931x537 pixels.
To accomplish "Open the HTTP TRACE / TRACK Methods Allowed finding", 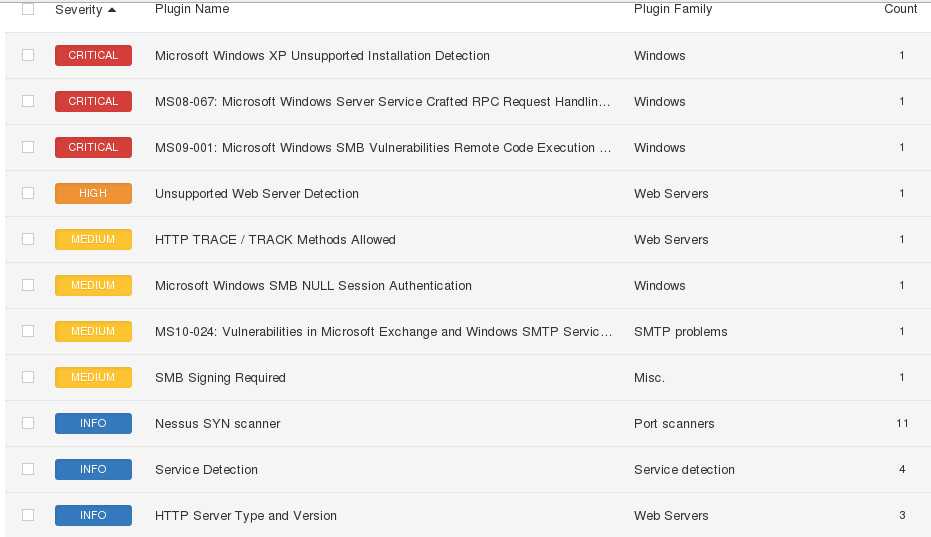I will 275,240.
